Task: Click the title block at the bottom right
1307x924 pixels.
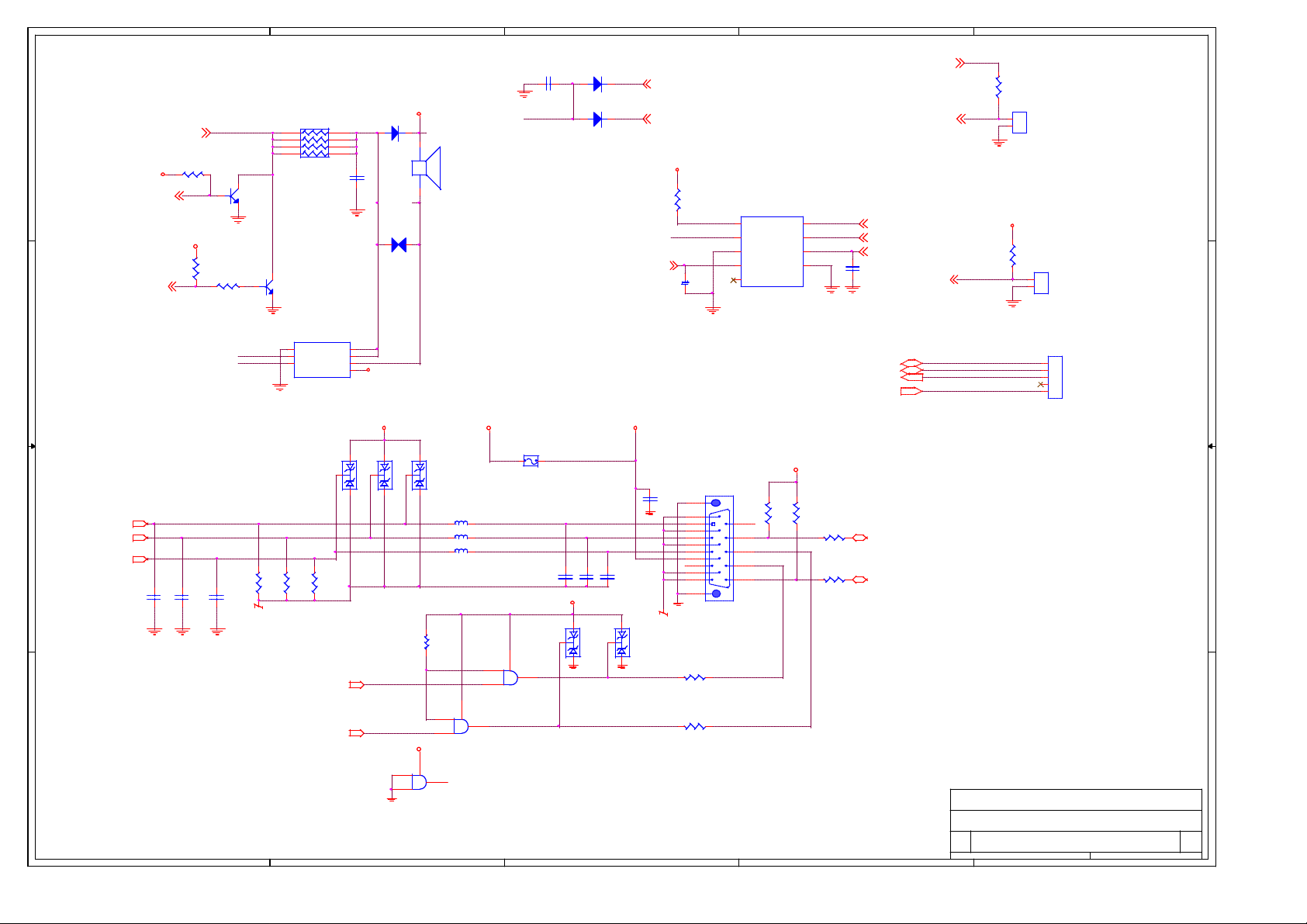Action: click(x=1076, y=824)
